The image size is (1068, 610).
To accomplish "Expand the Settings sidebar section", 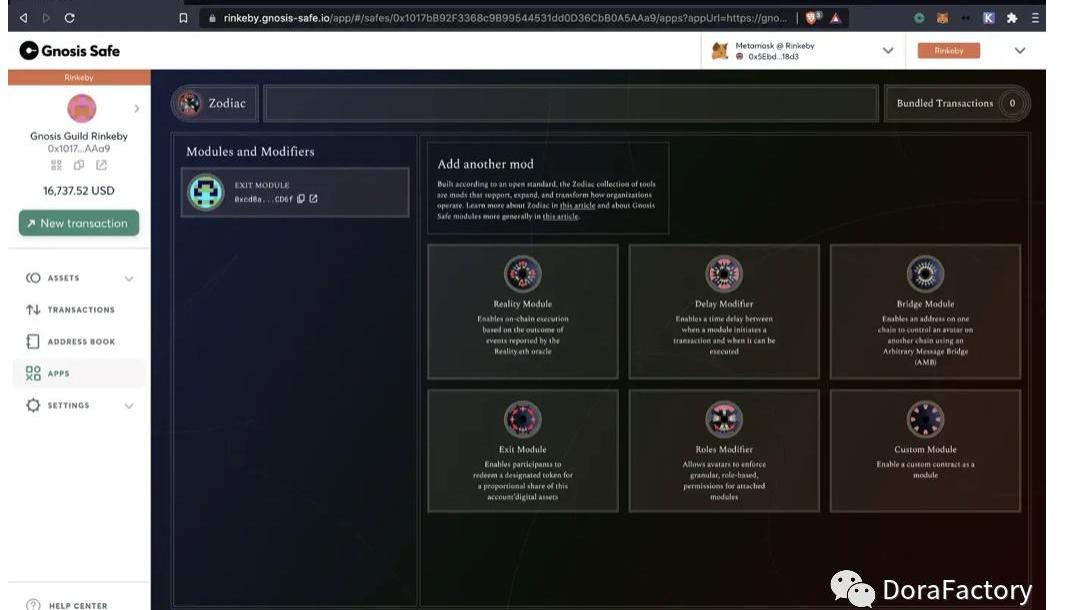I will (129, 406).
